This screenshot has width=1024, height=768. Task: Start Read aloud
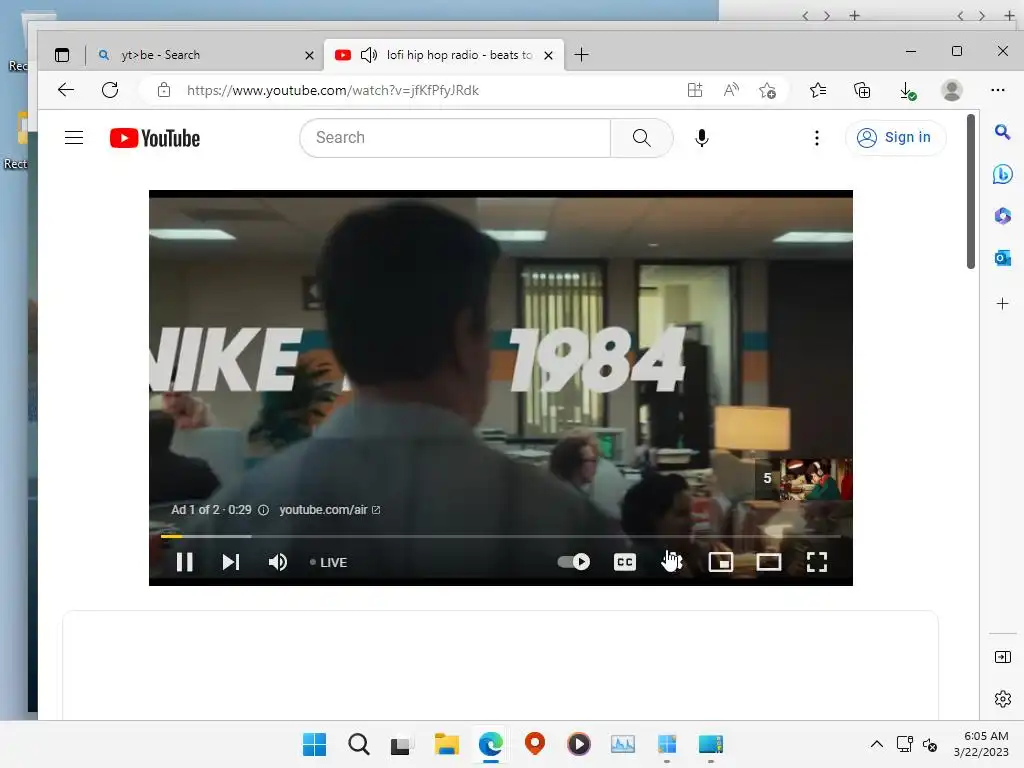click(731, 90)
